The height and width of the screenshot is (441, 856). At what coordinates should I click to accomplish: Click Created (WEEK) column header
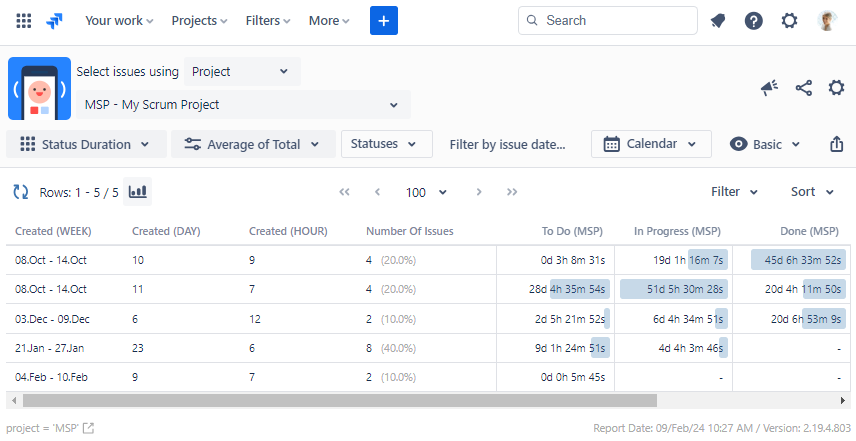[x=53, y=231]
